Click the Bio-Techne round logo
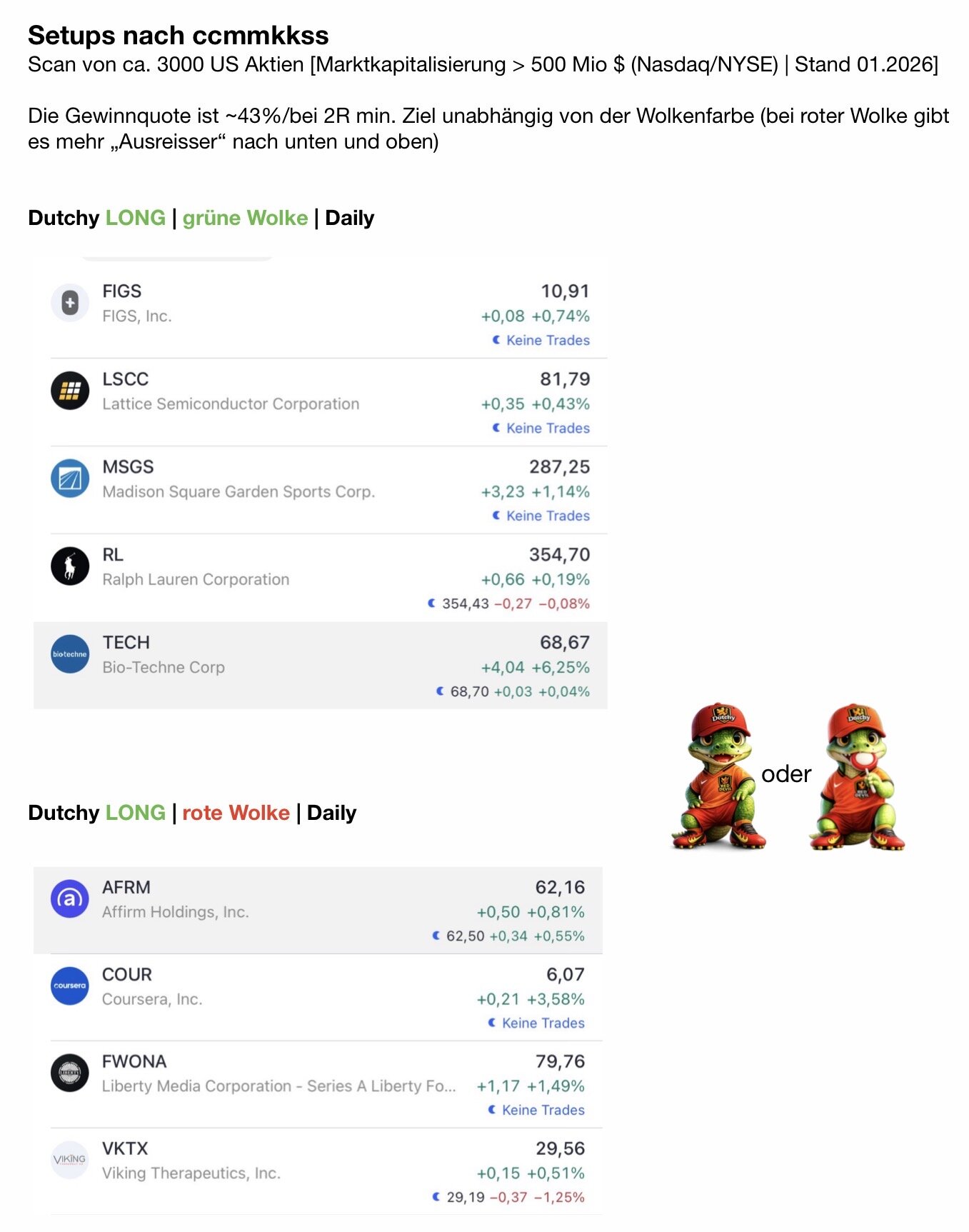The width and height of the screenshot is (969, 1232). tap(70, 654)
